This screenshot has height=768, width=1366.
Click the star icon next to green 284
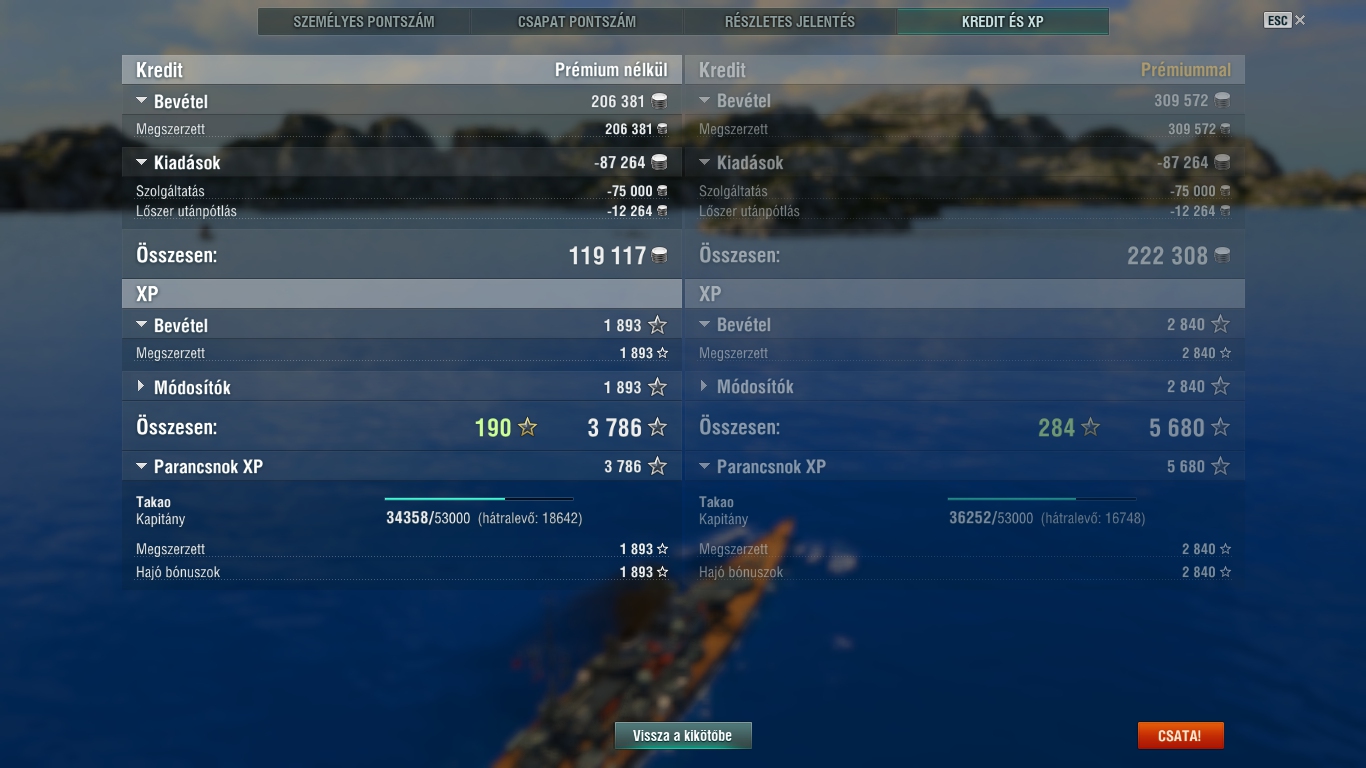pyautogui.click(x=1091, y=428)
